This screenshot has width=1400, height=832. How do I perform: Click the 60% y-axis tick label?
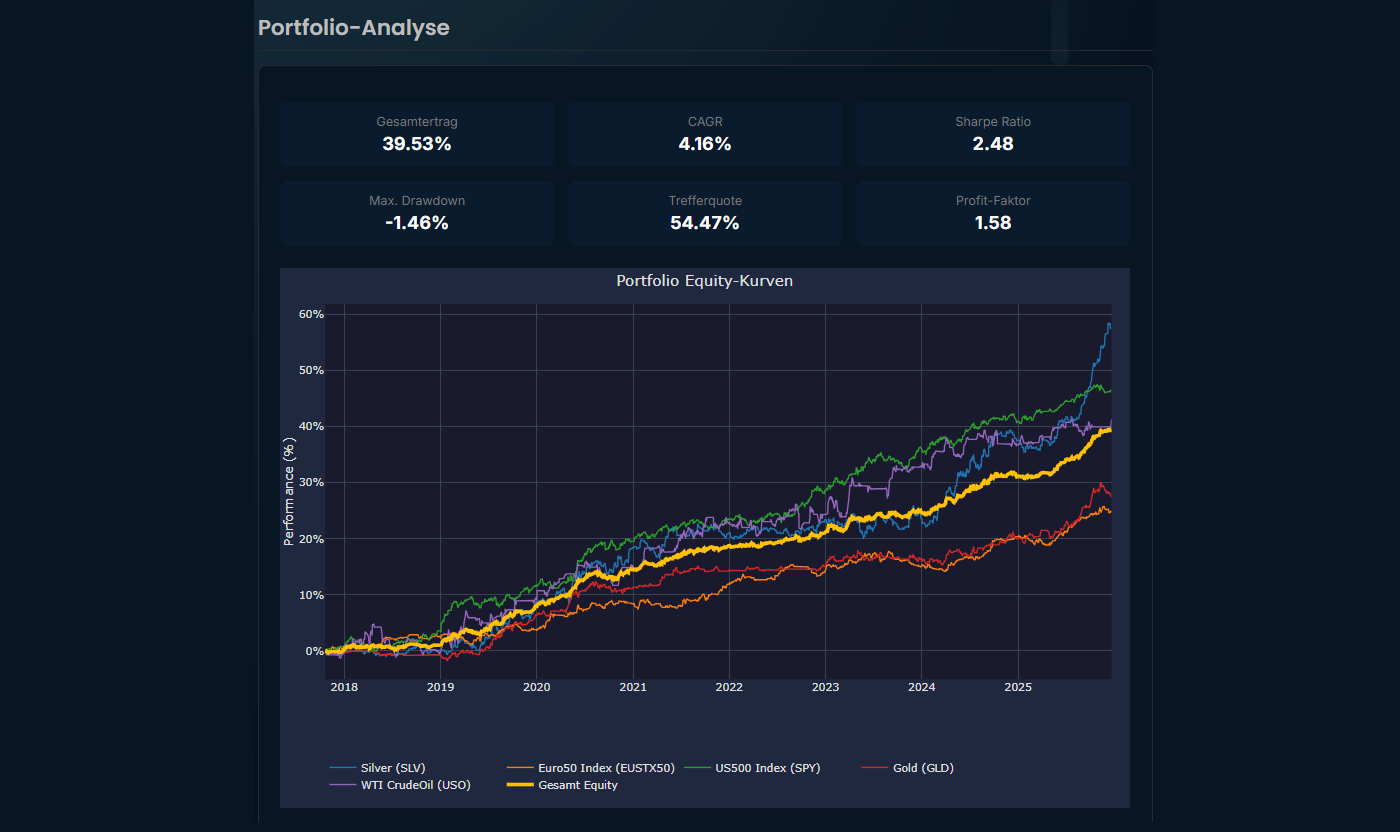(311, 314)
